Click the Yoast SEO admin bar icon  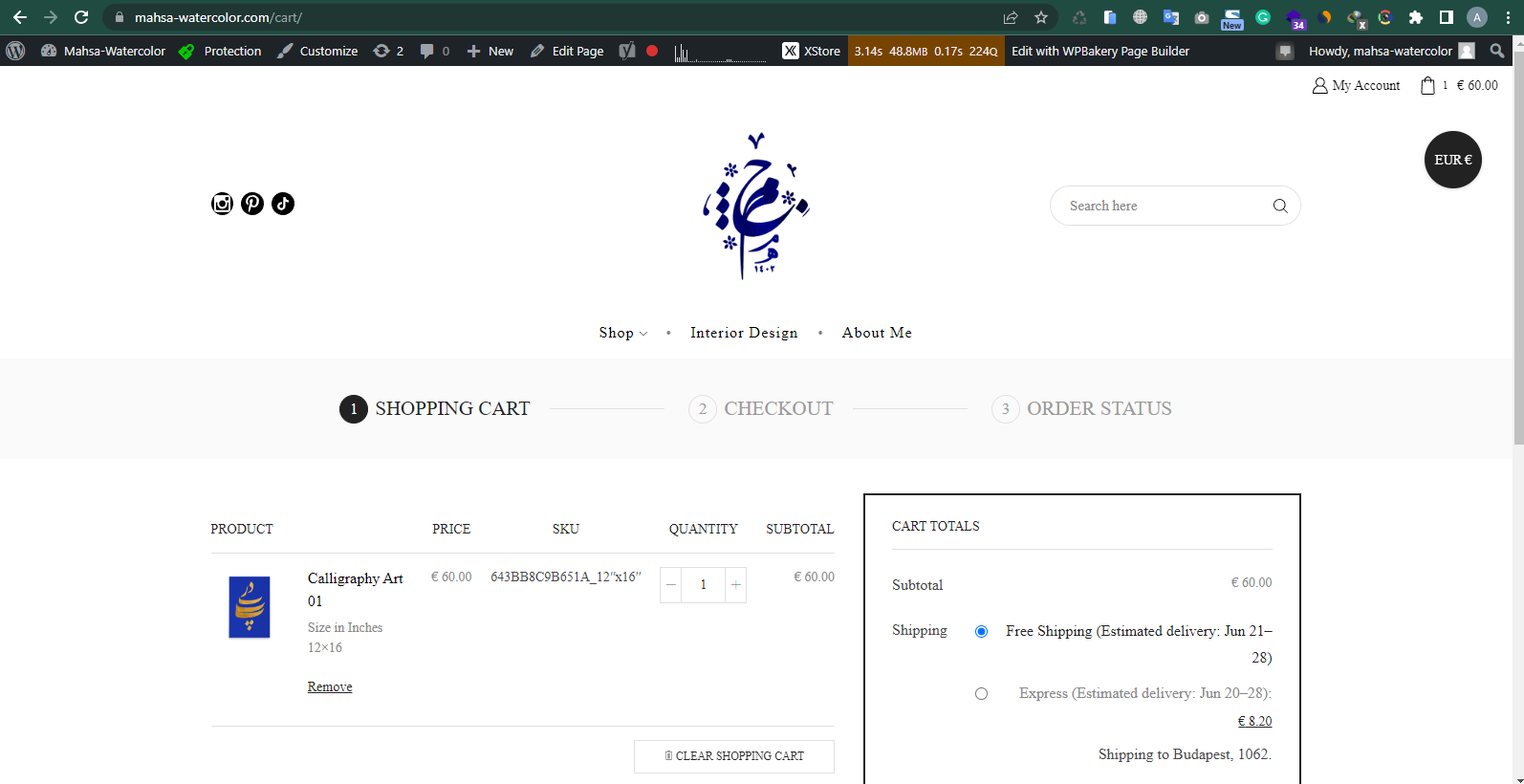pyautogui.click(x=626, y=51)
